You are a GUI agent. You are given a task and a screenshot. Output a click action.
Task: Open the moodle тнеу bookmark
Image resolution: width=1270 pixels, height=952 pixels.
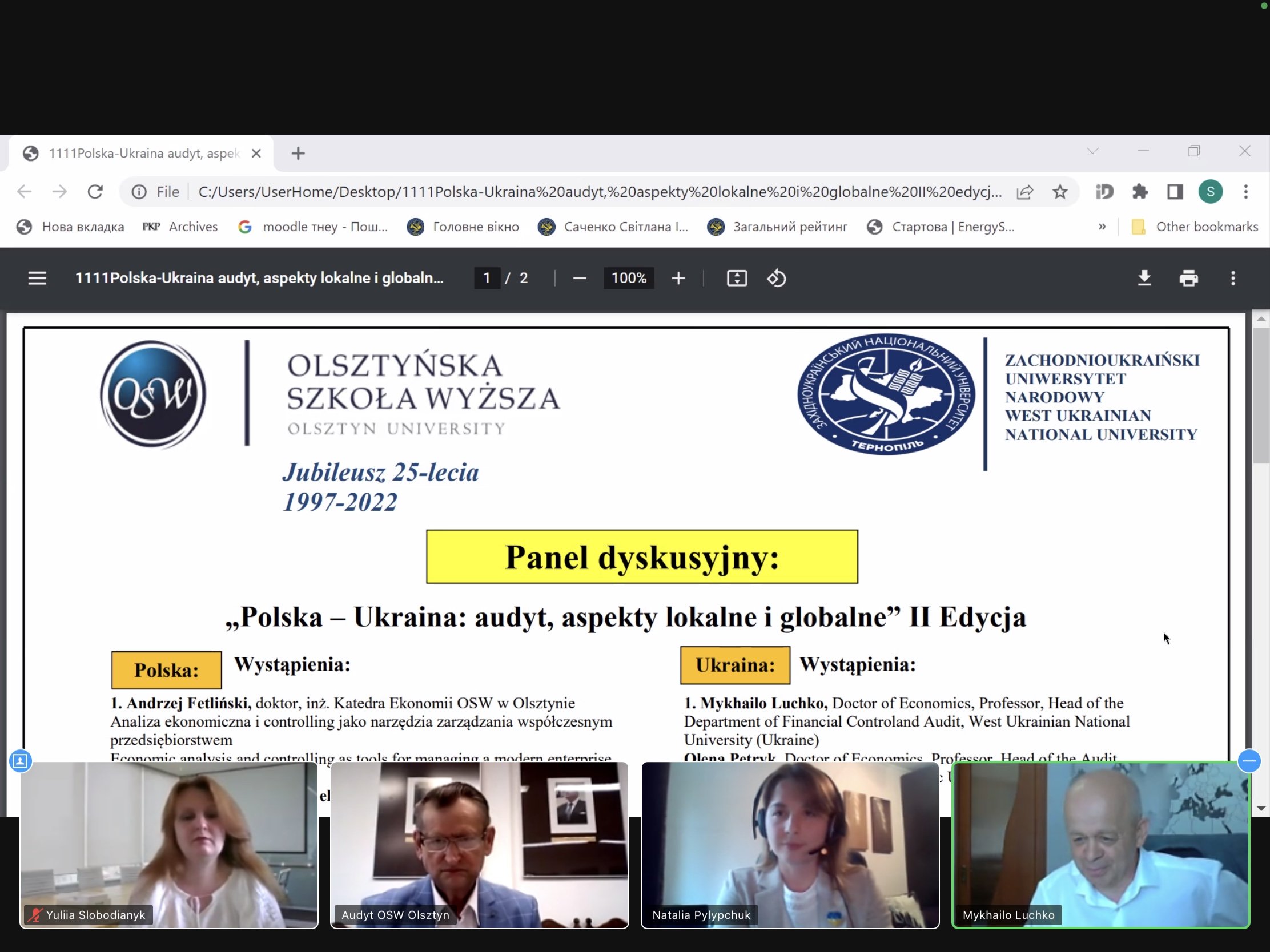[314, 227]
